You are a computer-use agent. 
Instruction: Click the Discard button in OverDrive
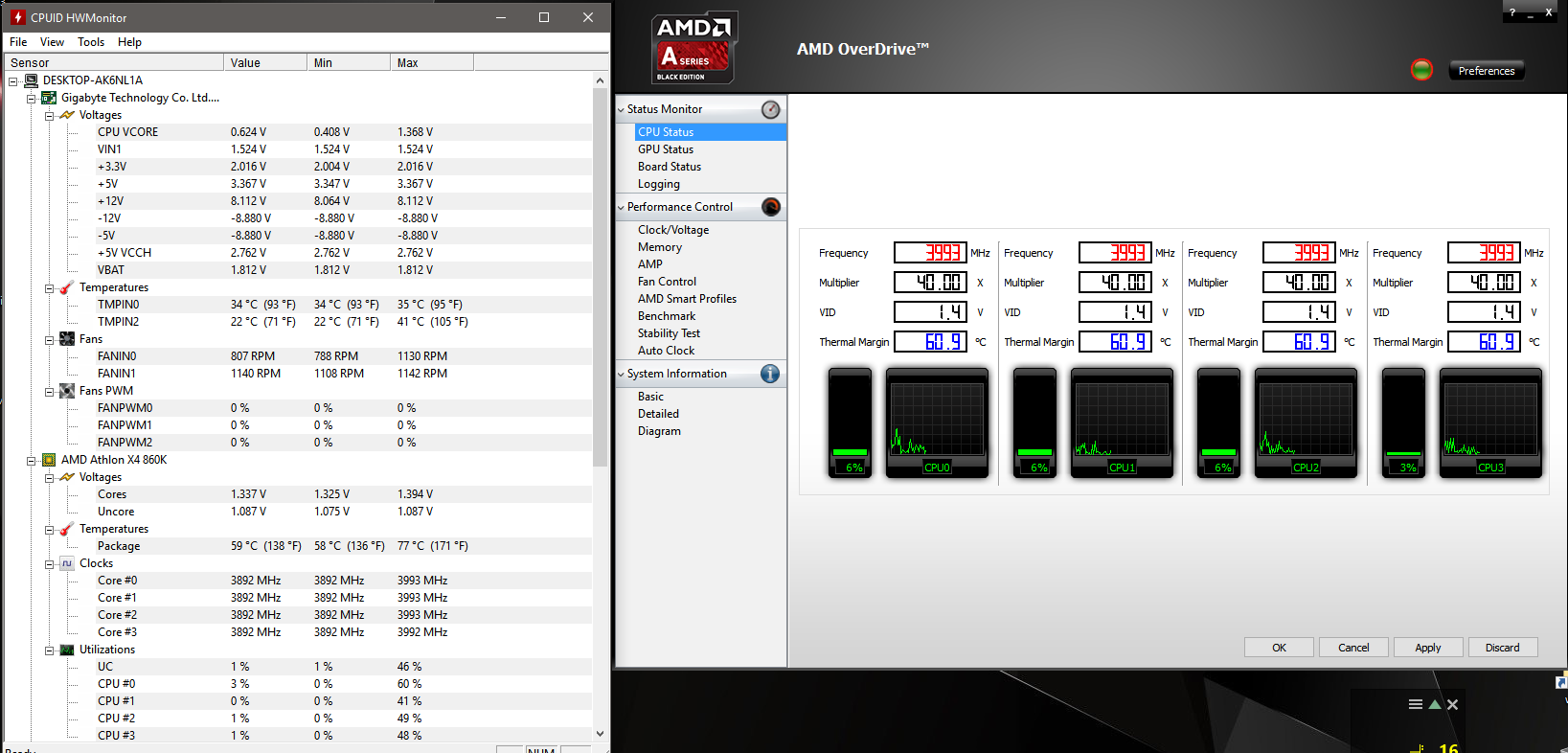click(x=1502, y=648)
